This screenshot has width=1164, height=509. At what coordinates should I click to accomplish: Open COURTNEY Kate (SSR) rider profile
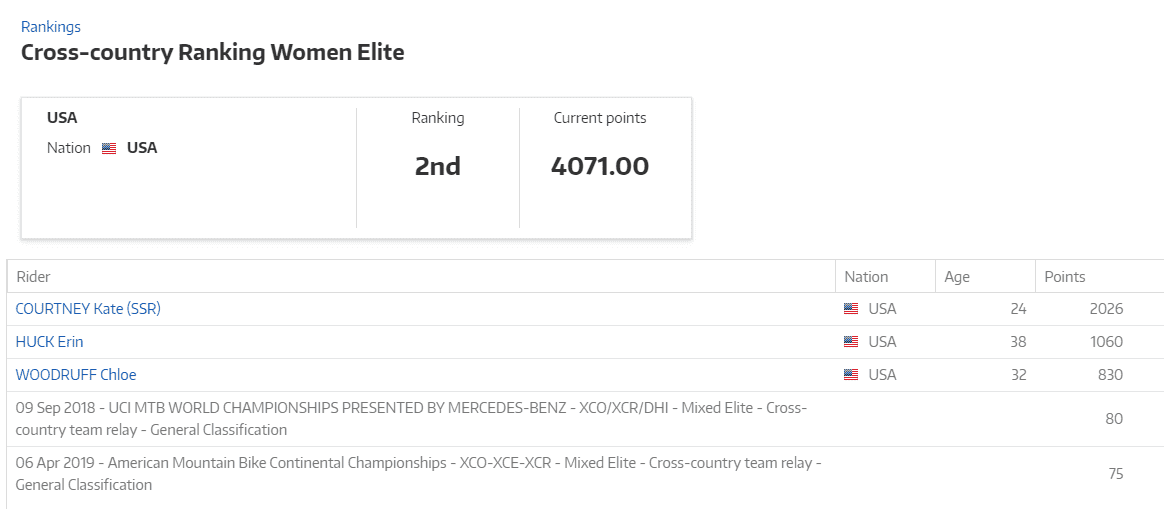88,309
